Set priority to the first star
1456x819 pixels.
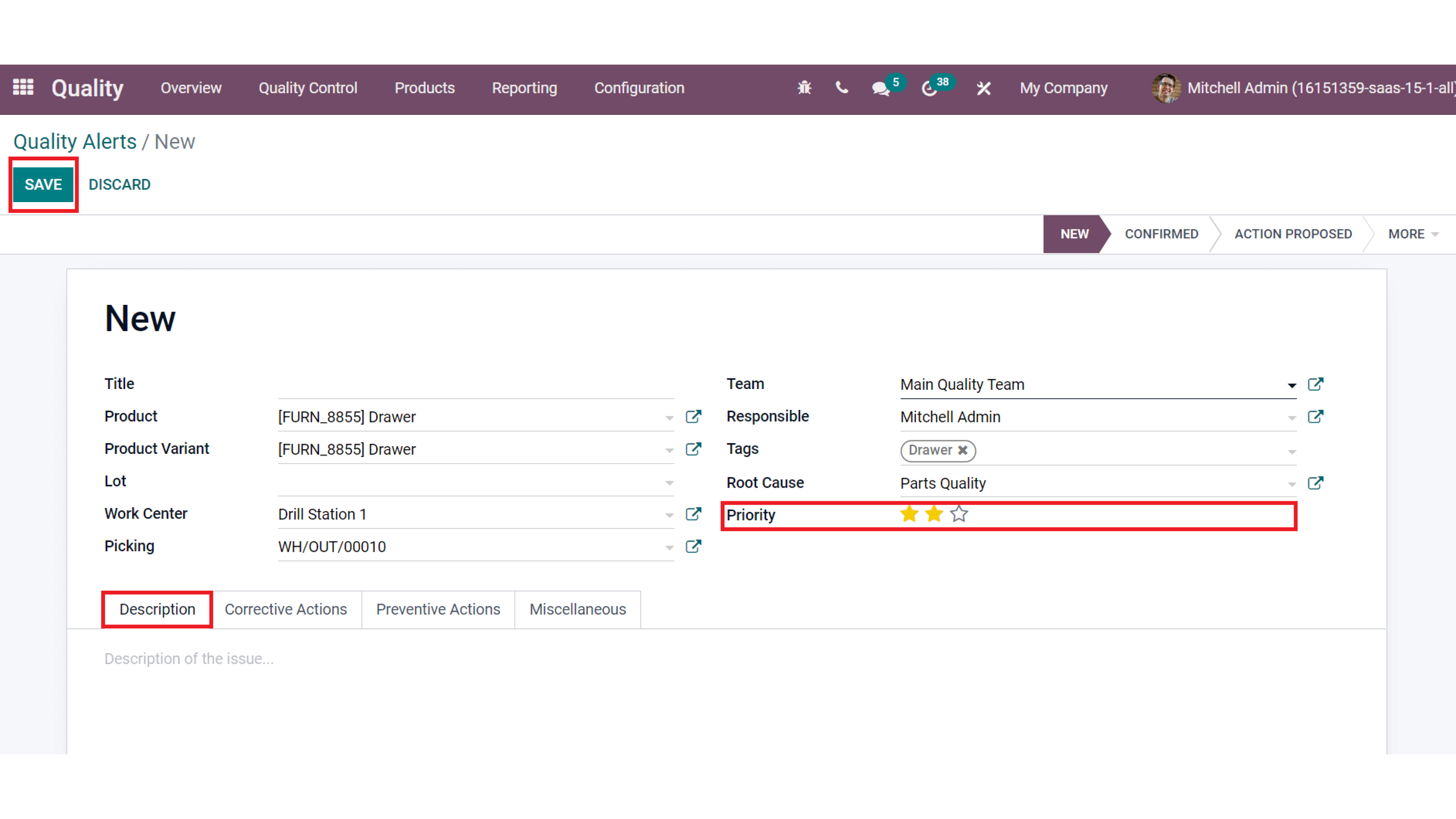tap(910, 515)
